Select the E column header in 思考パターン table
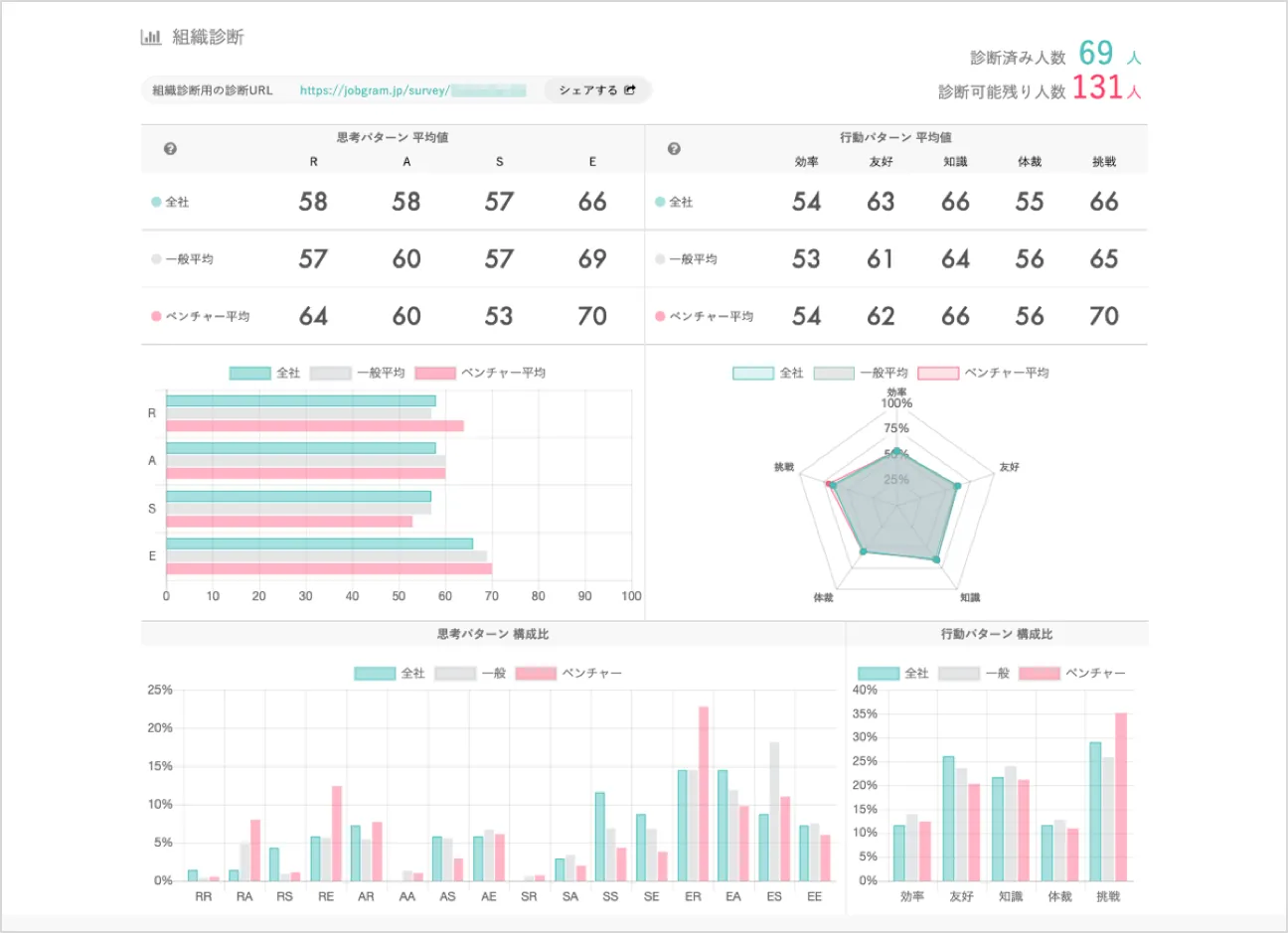The width and height of the screenshot is (1288, 933). click(592, 162)
